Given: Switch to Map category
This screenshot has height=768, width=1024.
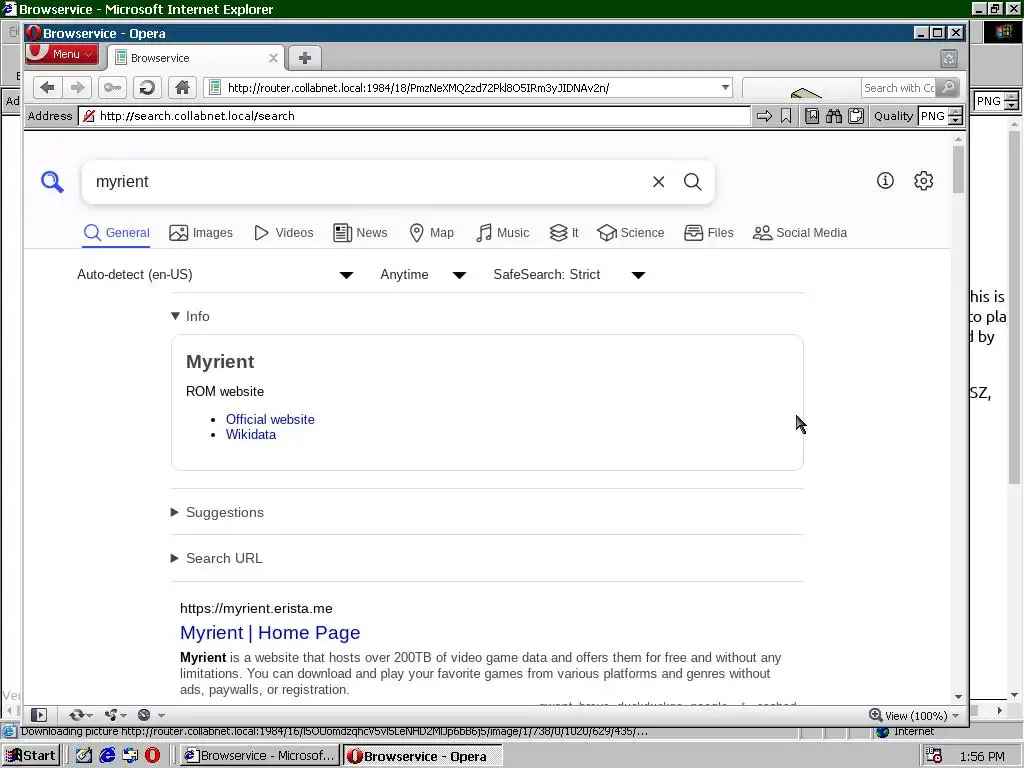Looking at the screenshot, I should [x=431, y=232].
